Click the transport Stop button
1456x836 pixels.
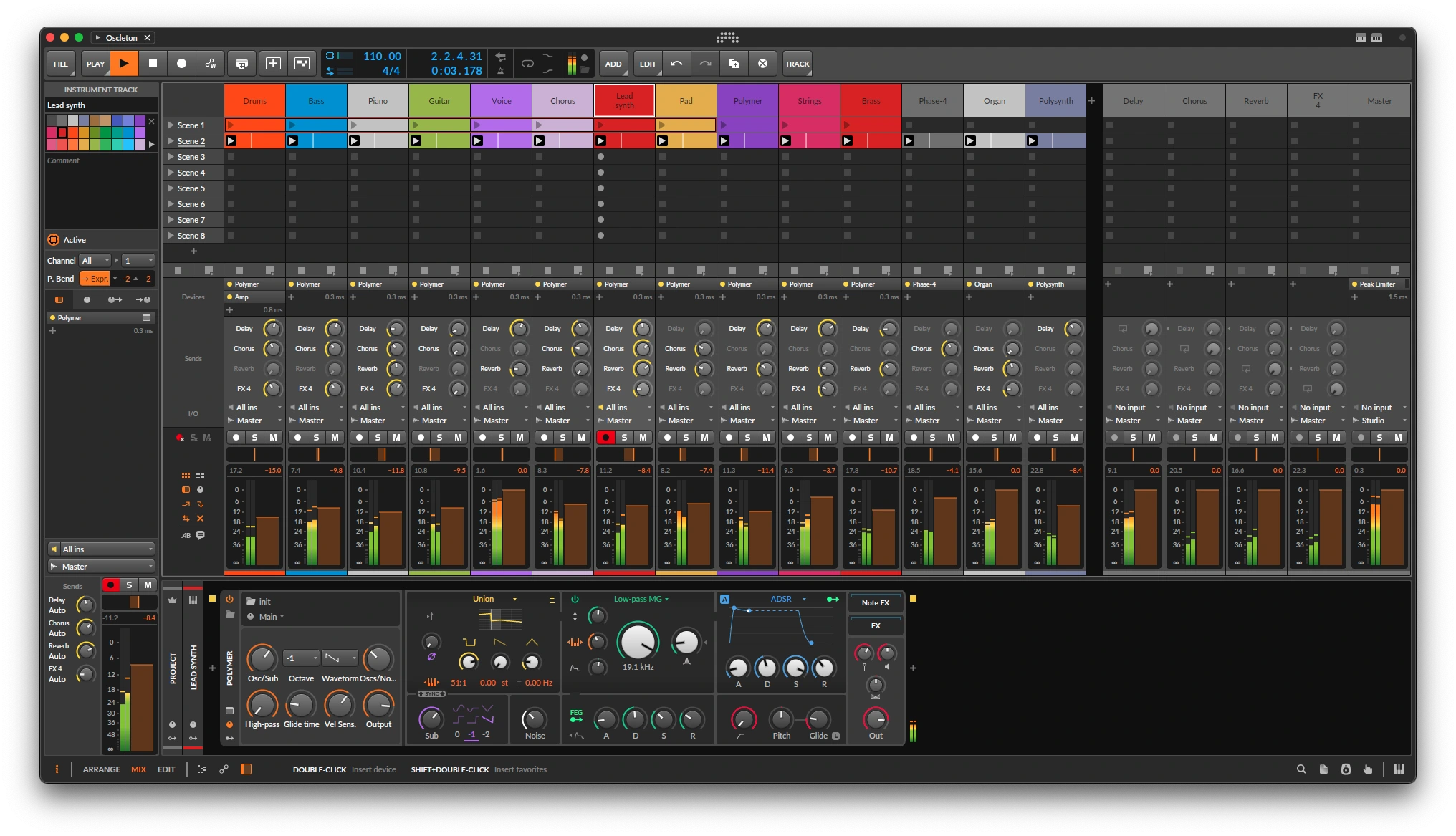click(153, 64)
